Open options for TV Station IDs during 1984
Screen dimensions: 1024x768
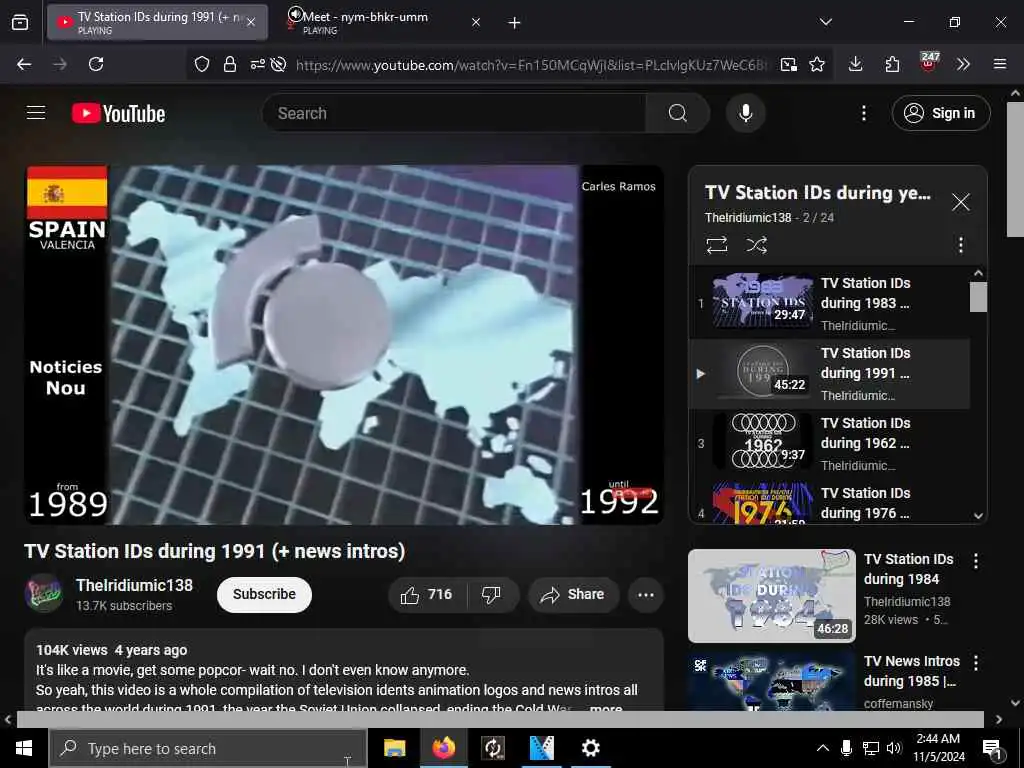(976, 560)
